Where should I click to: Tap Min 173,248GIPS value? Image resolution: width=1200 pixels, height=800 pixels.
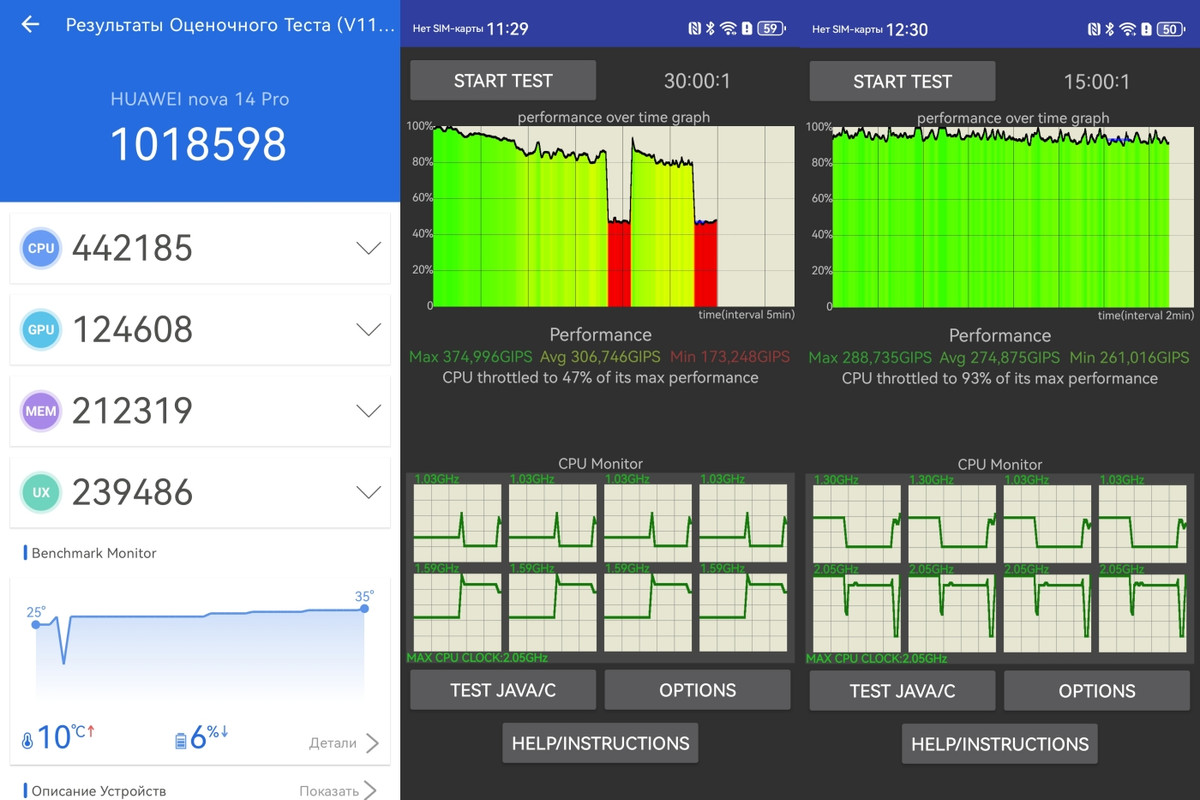pos(730,357)
